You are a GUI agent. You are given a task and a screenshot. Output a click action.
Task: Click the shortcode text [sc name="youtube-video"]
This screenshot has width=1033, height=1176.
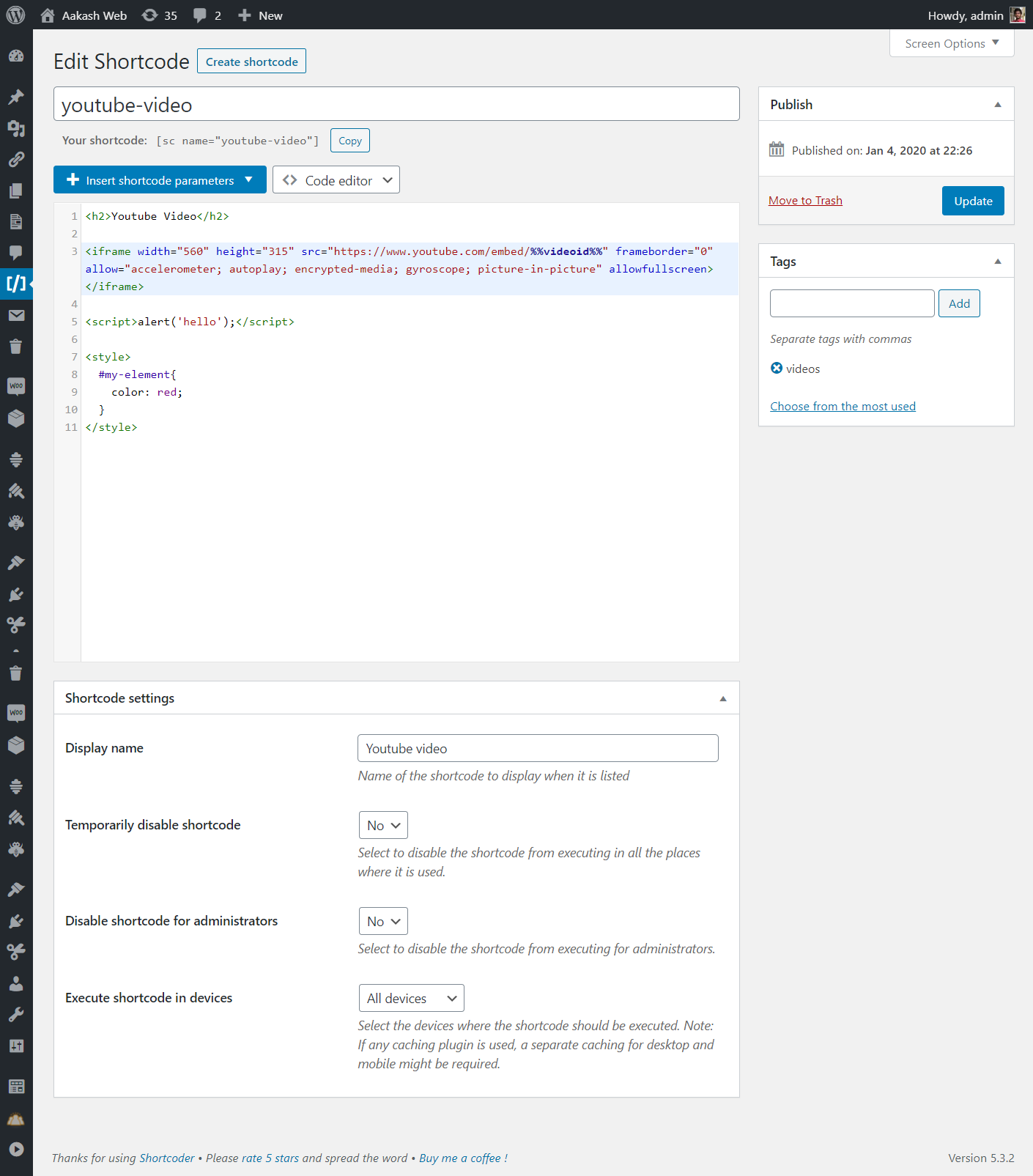click(237, 141)
